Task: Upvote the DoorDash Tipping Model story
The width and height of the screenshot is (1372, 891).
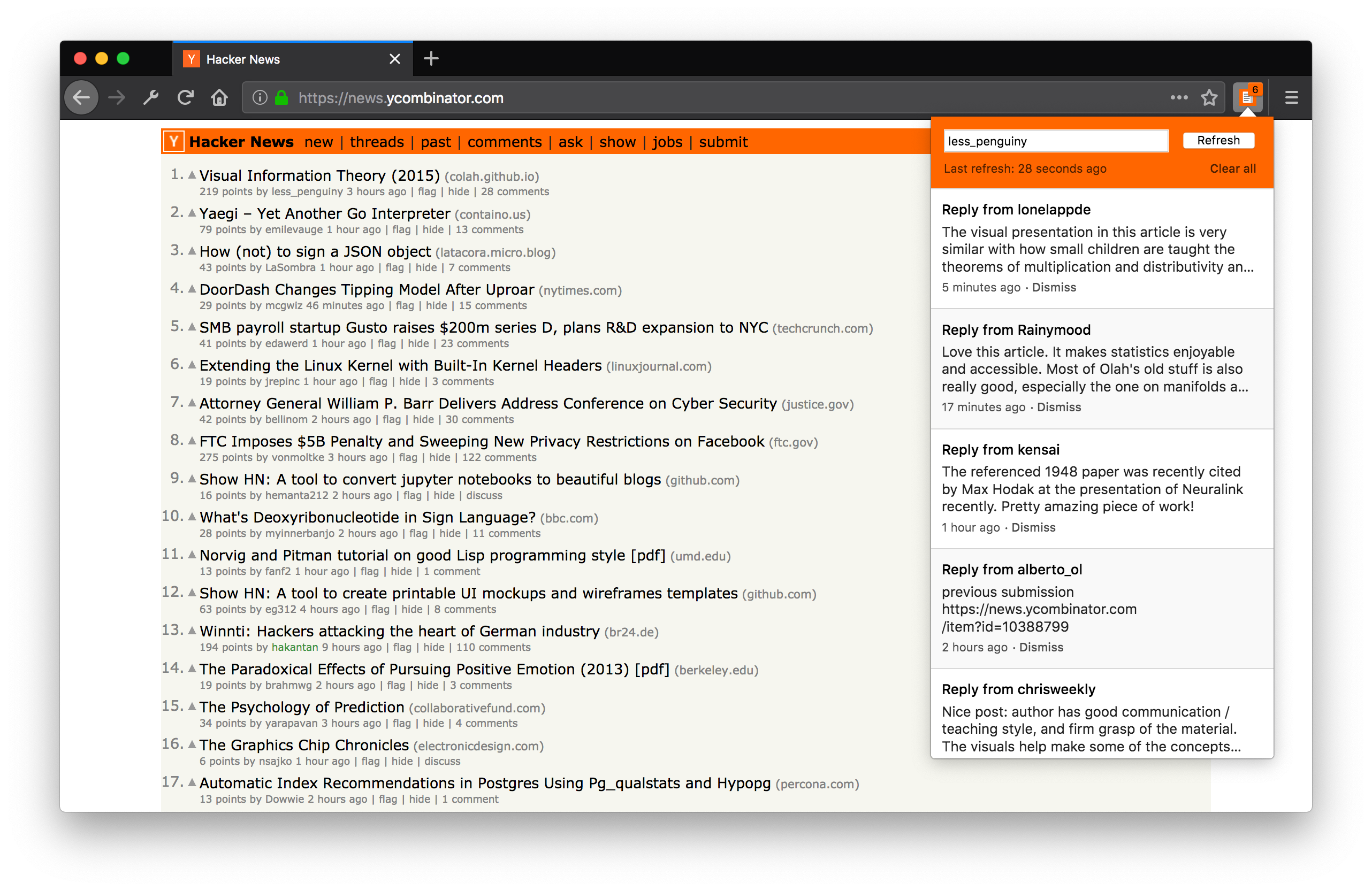Action: click(x=192, y=289)
